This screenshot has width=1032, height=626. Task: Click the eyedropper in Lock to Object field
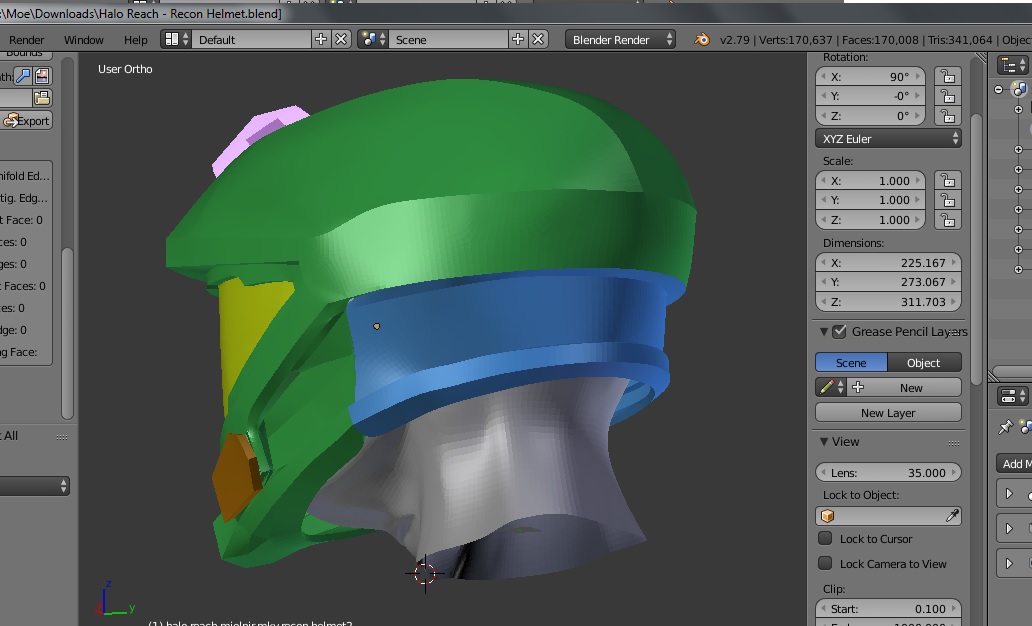click(952, 516)
